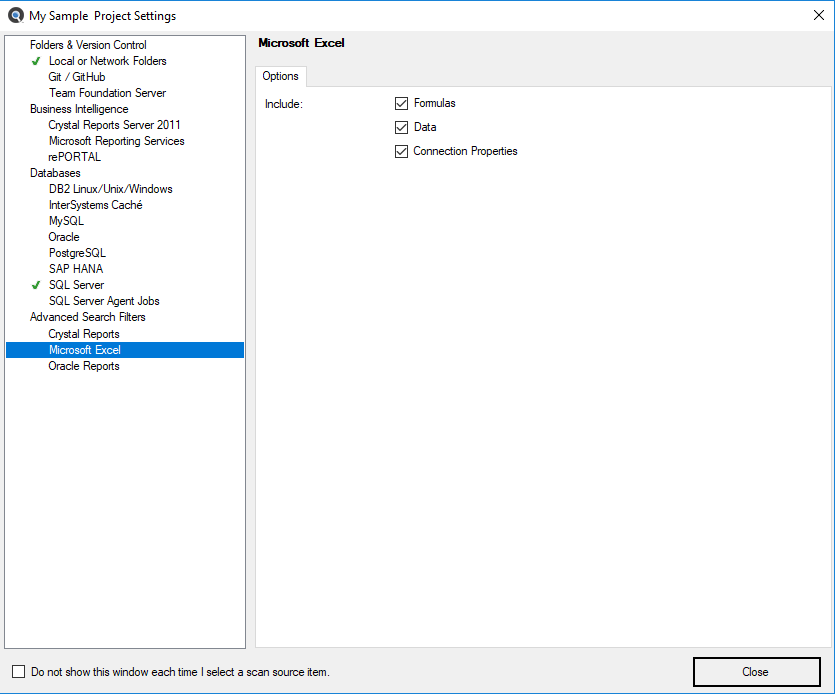Screen dimensions: 835x694
Task: Select rePORTAL item
Action: coord(74,157)
